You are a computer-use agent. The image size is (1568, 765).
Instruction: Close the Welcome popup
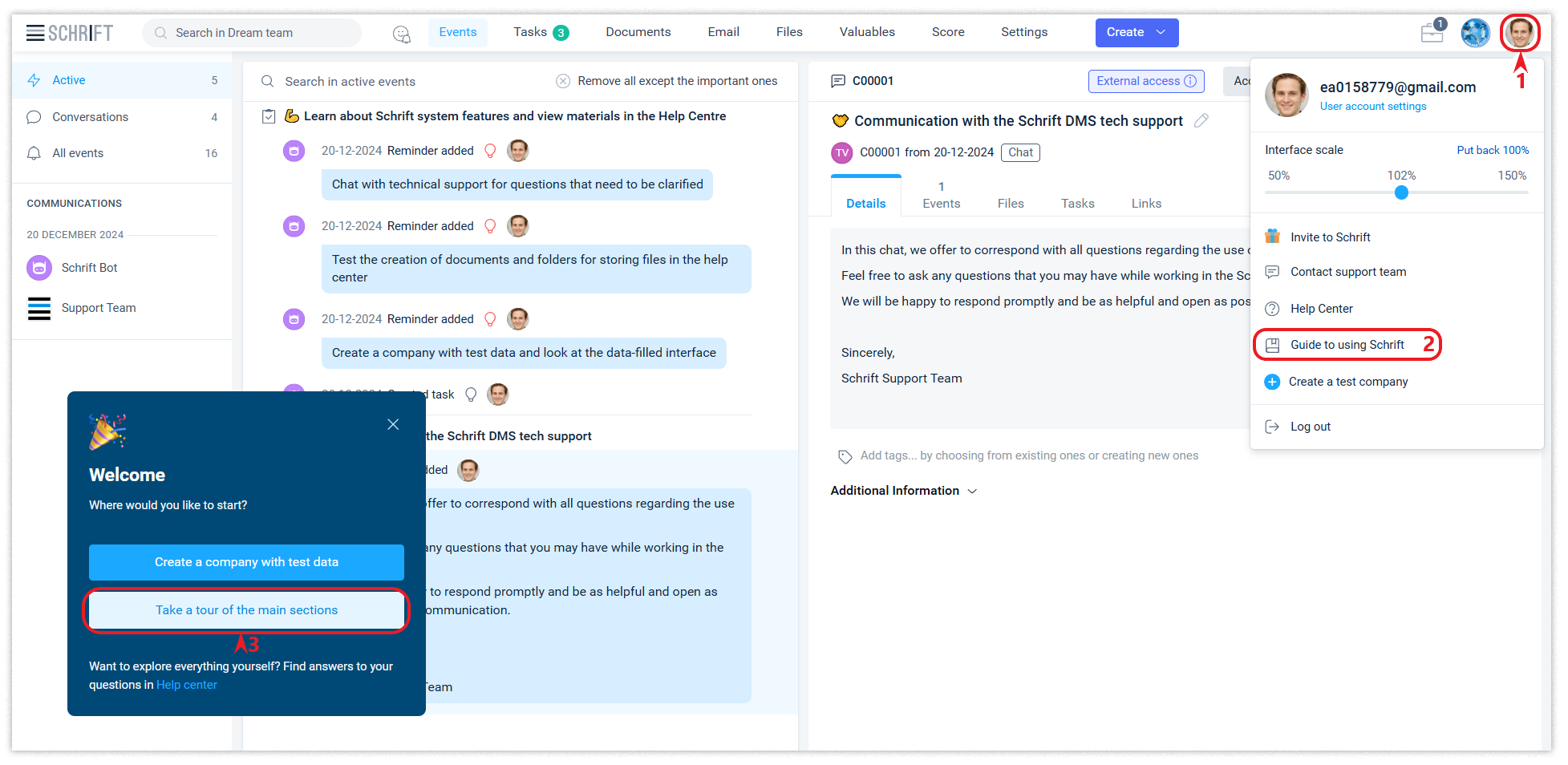coord(393,424)
